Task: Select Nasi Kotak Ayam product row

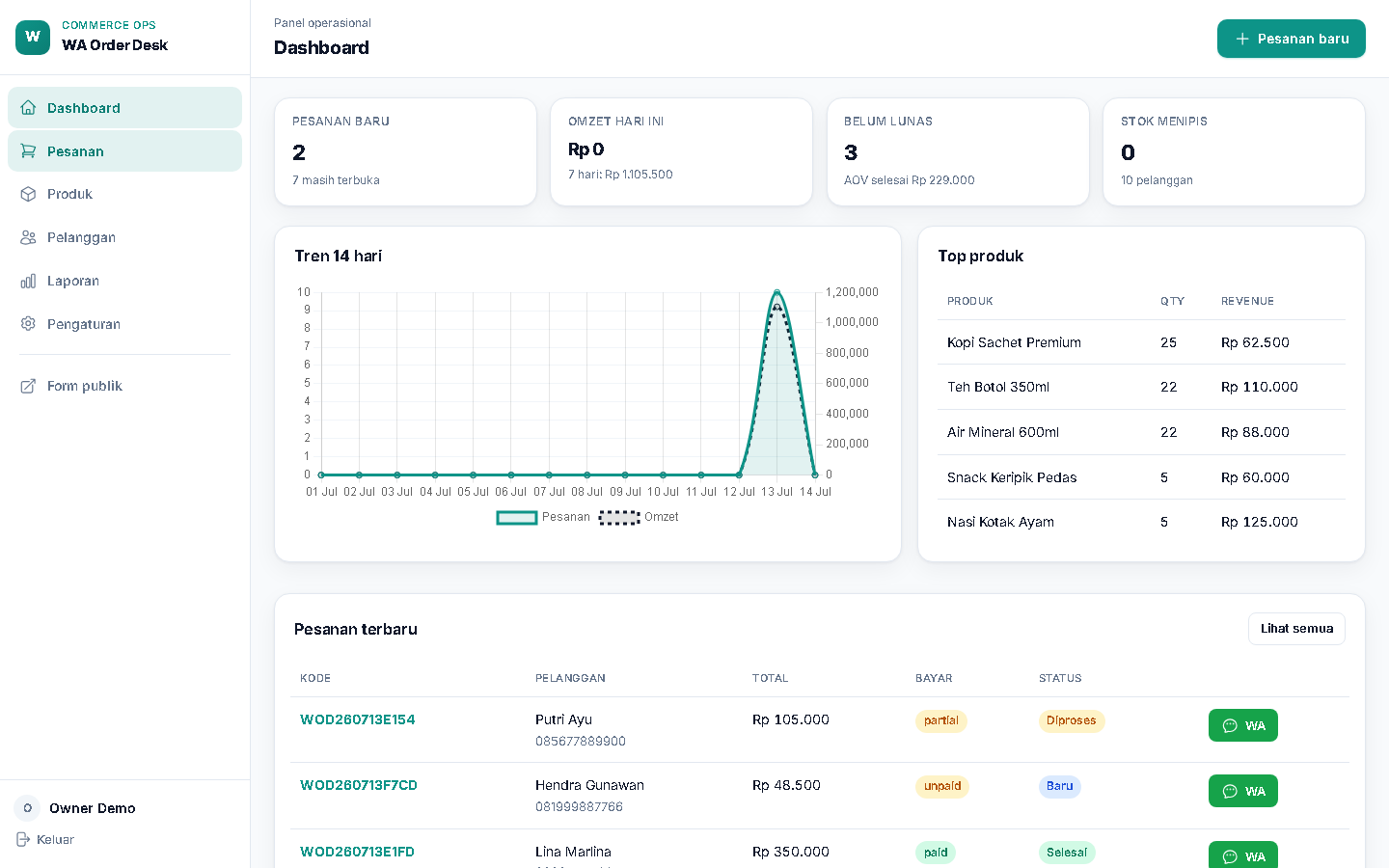Action: click(x=1141, y=522)
